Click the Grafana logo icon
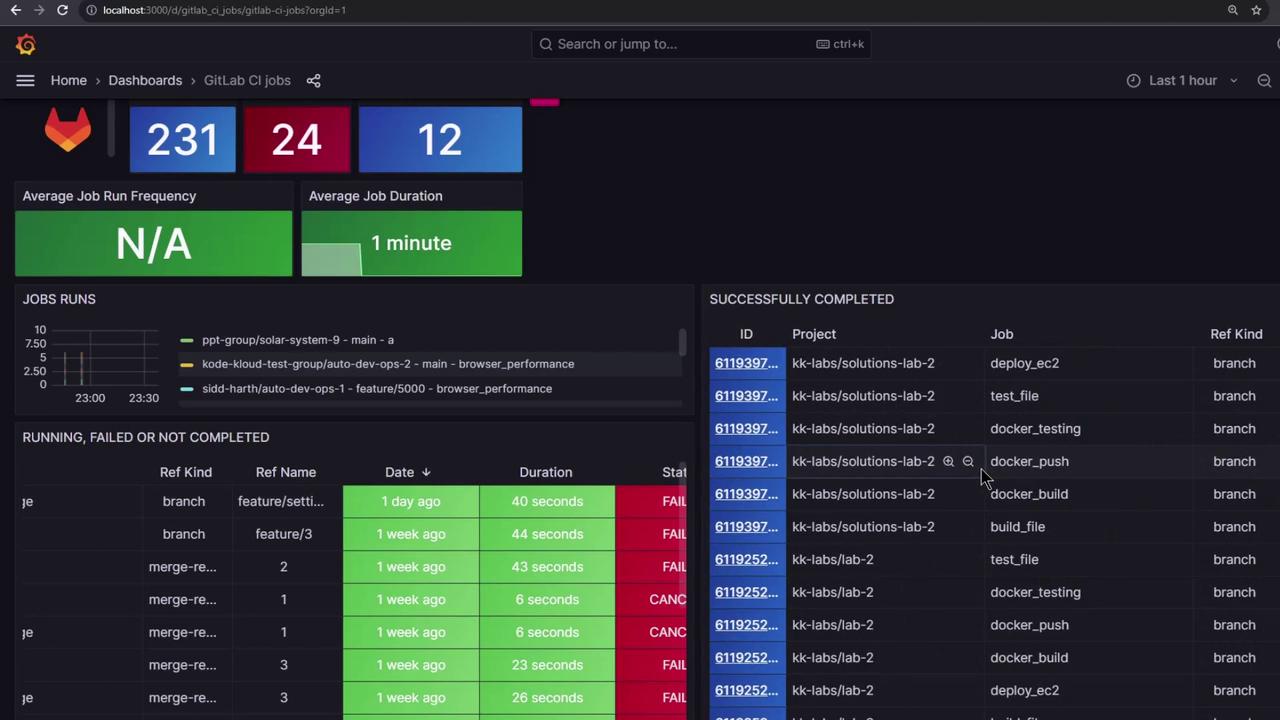Screen dimensions: 1280x720 point(26,45)
